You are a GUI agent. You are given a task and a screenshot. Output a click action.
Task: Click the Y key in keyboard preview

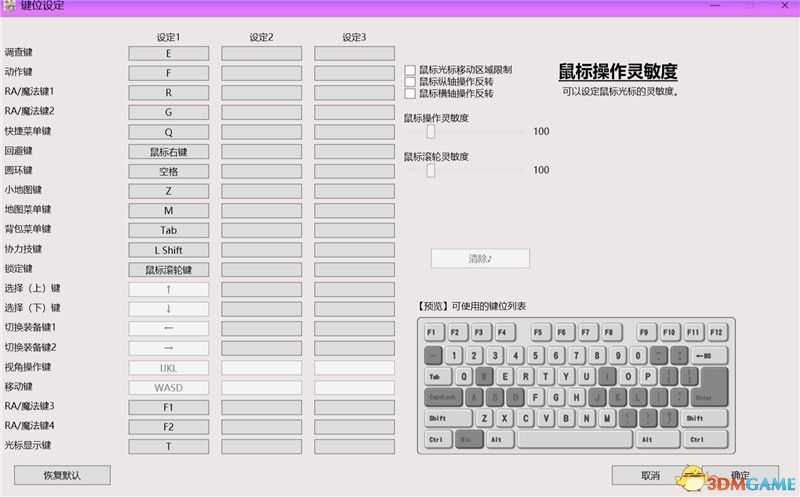[566, 377]
